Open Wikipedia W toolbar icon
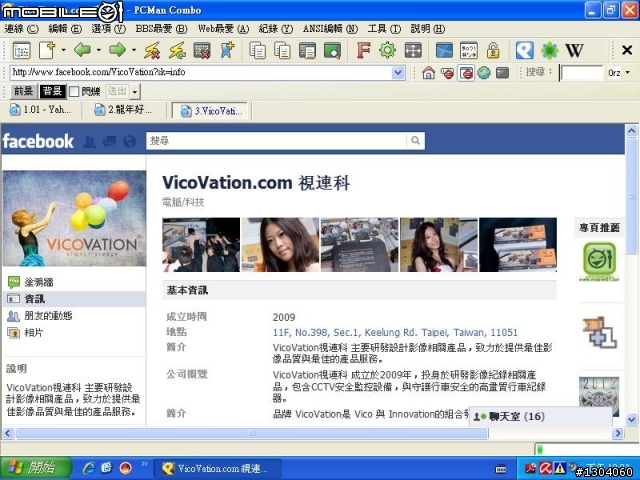The image size is (640, 480). (x=574, y=51)
